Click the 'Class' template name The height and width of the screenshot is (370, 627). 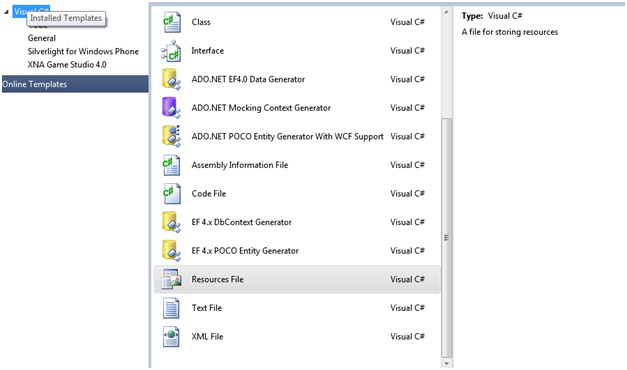pyautogui.click(x=201, y=22)
